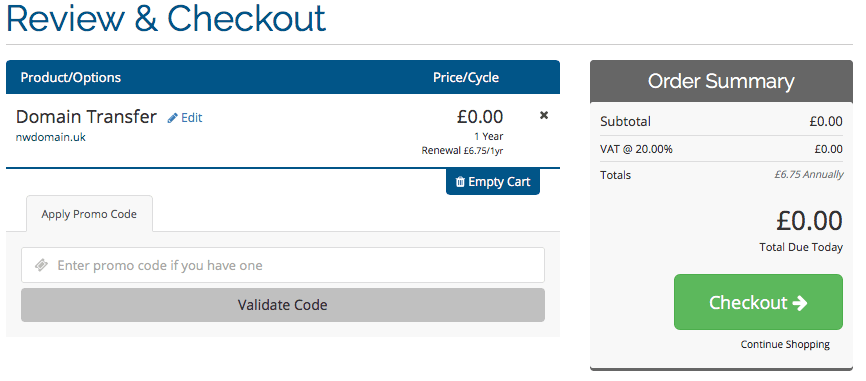Click the Order Summary header
The height and width of the screenshot is (381, 866).
721,81
